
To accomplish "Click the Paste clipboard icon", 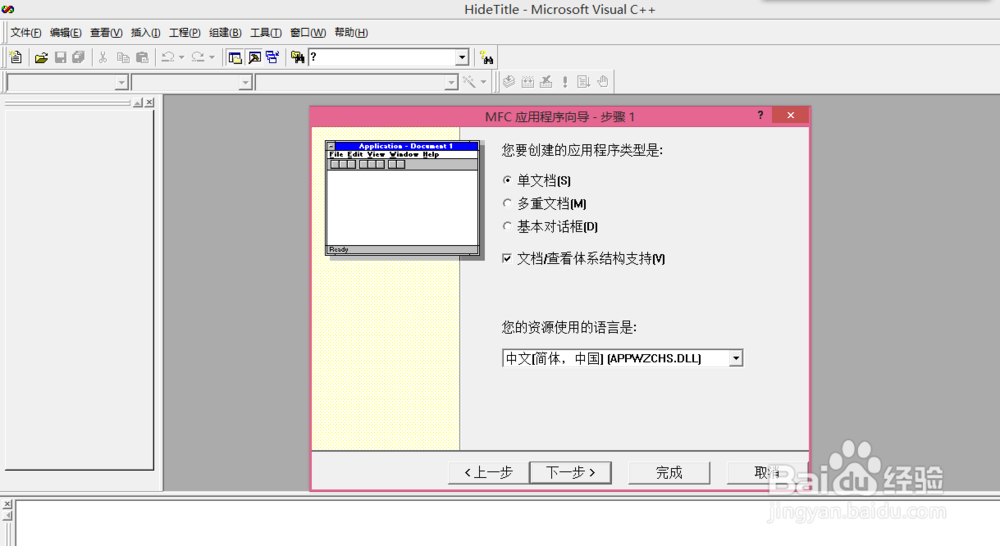I will point(142,57).
